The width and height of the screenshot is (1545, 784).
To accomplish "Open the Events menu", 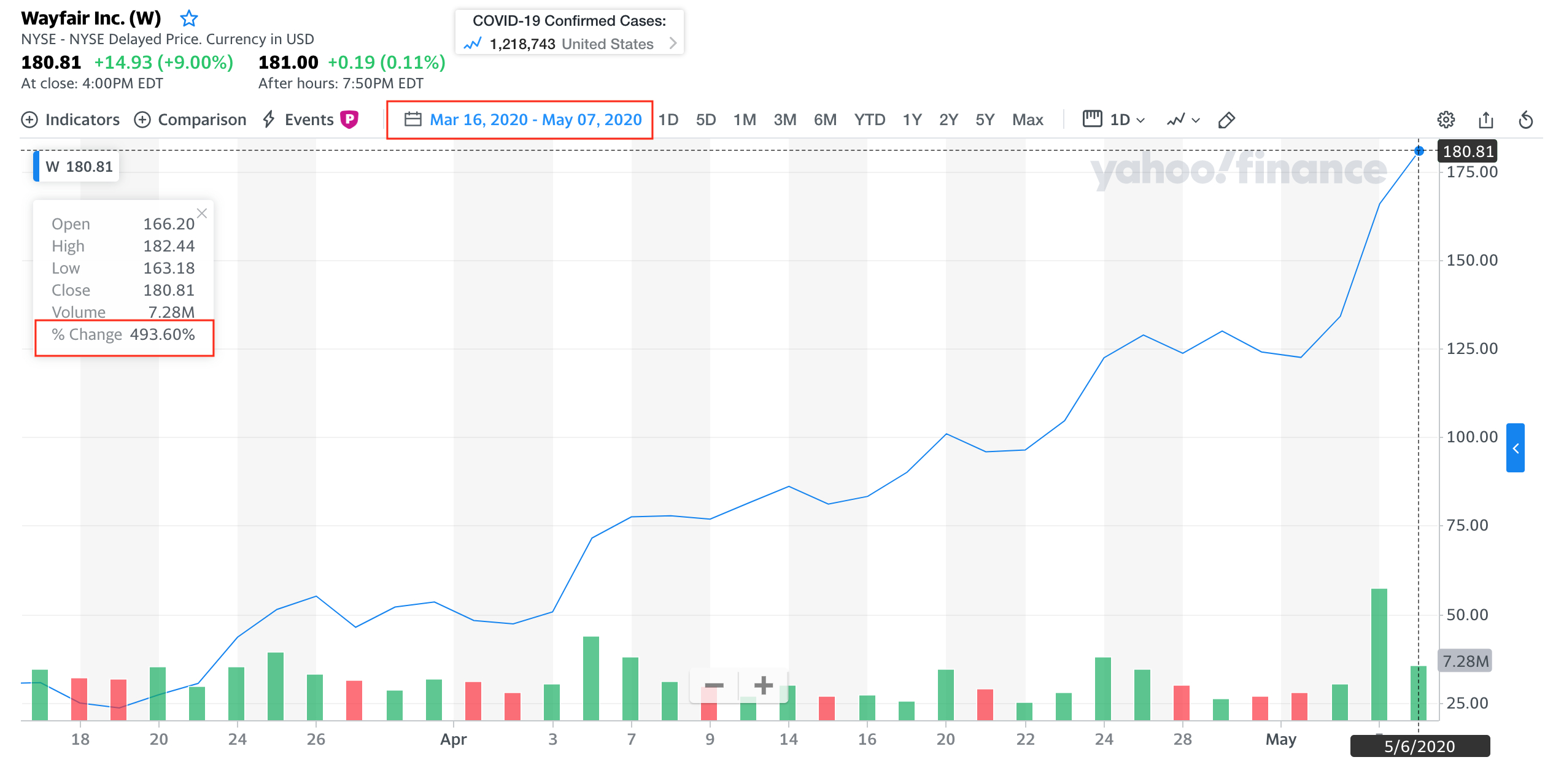I will 299,120.
